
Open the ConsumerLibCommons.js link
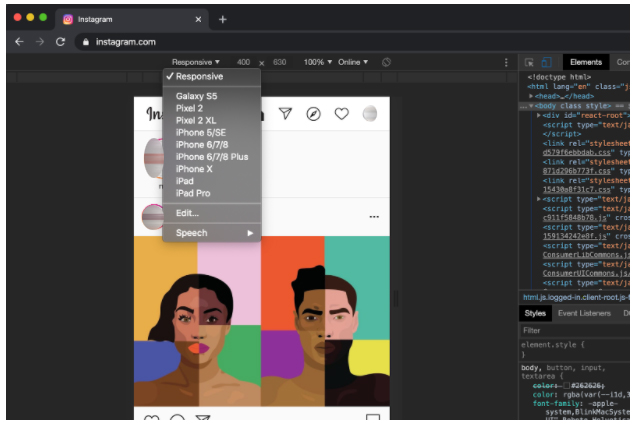[586, 255]
